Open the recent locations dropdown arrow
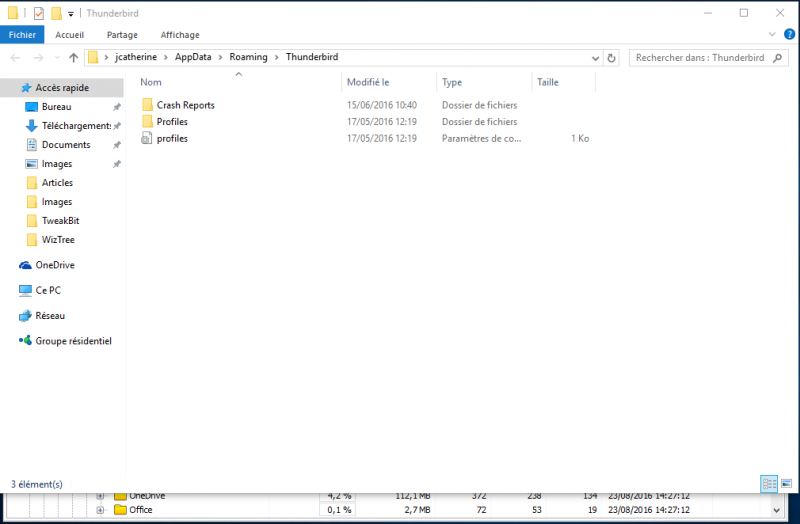800x524 pixels. tap(57, 58)
